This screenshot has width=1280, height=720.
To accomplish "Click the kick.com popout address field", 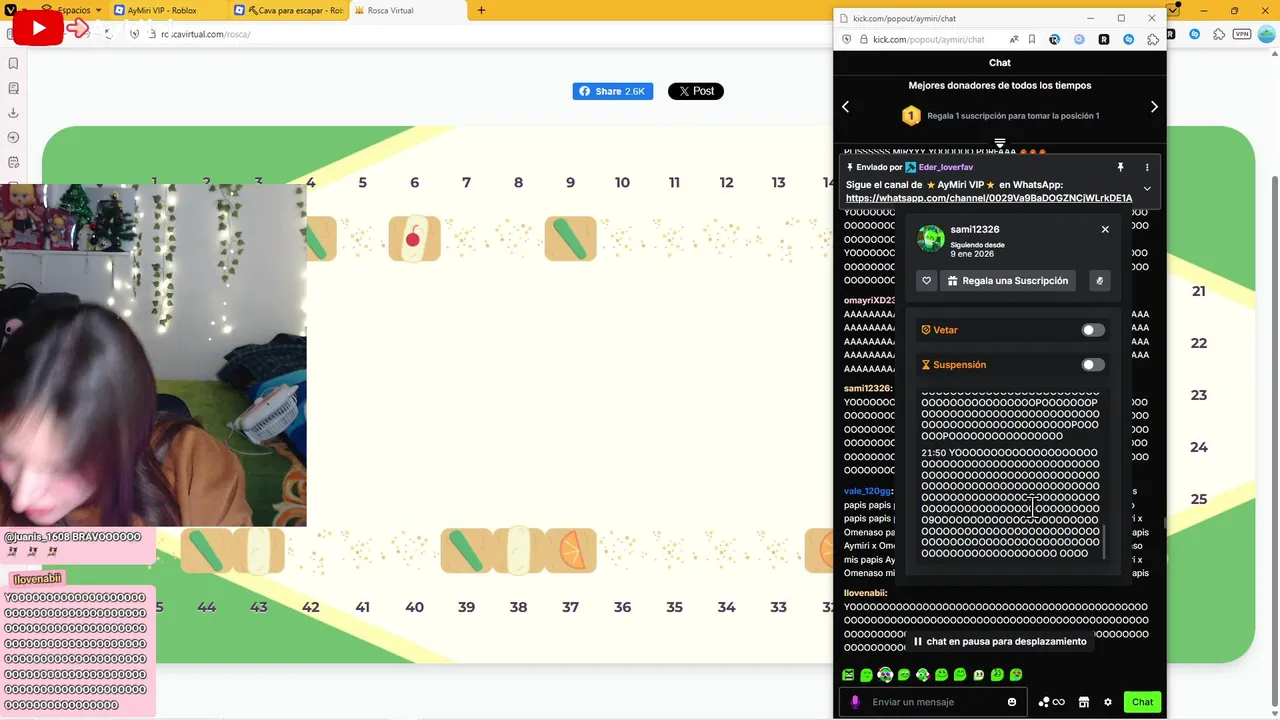I will [928, 40].
